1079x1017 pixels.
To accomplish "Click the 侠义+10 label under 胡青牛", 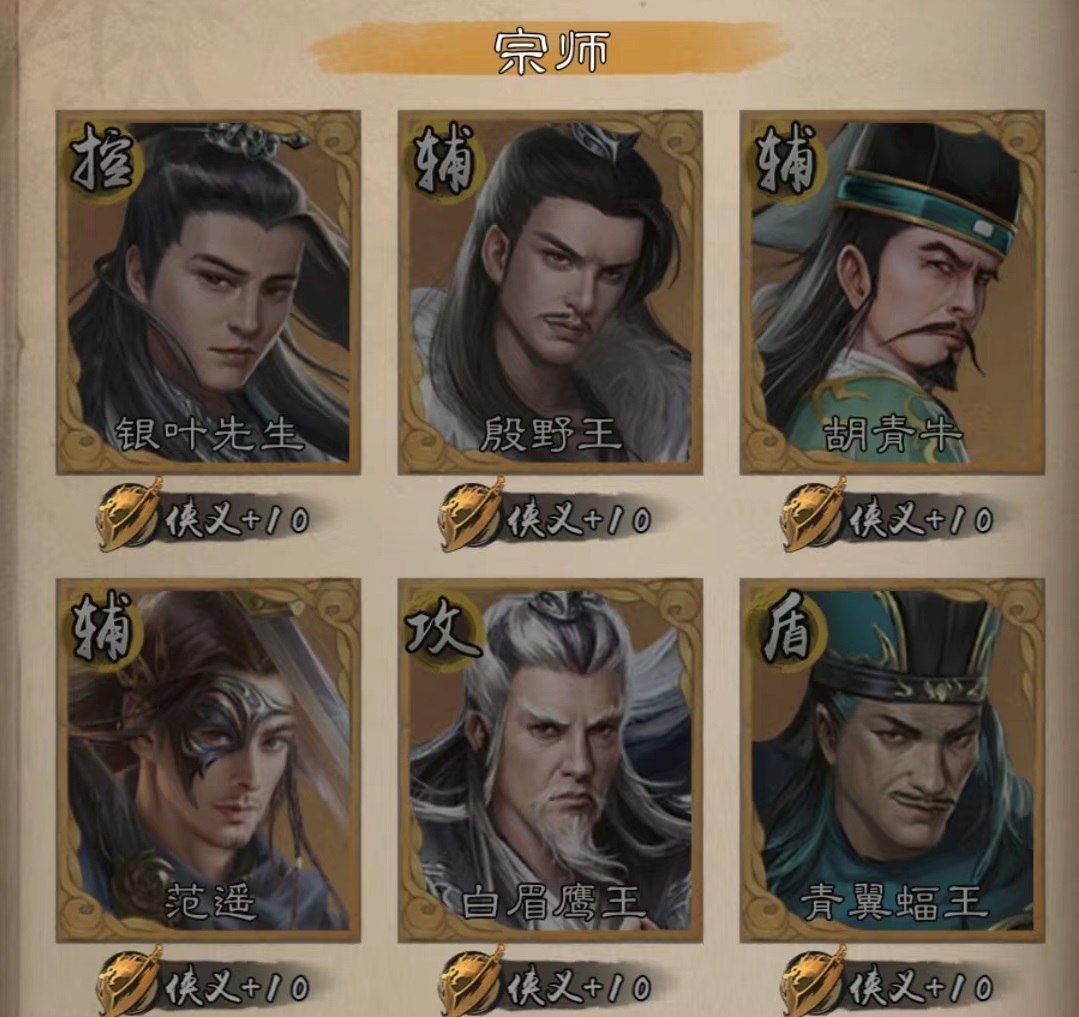I will [921, 520].
